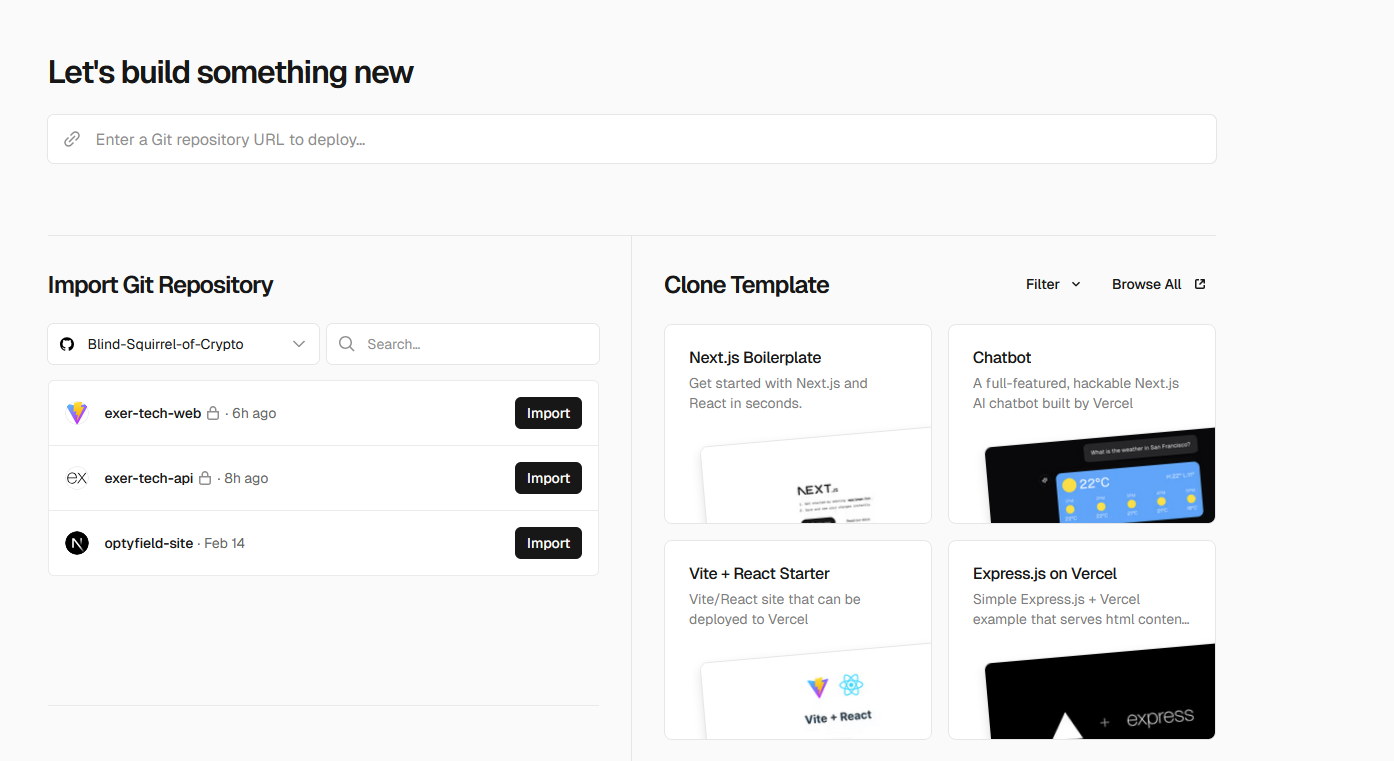Click the Vite logo in Vite + React thumbnail

pos(818,687)
